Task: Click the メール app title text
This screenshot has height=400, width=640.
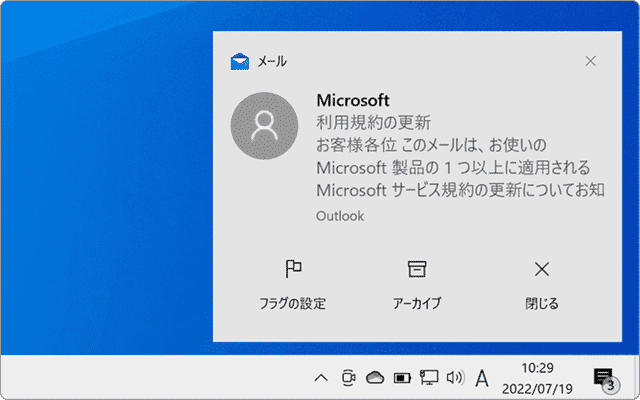Action: pyautogui.click(x=272, y=62)
